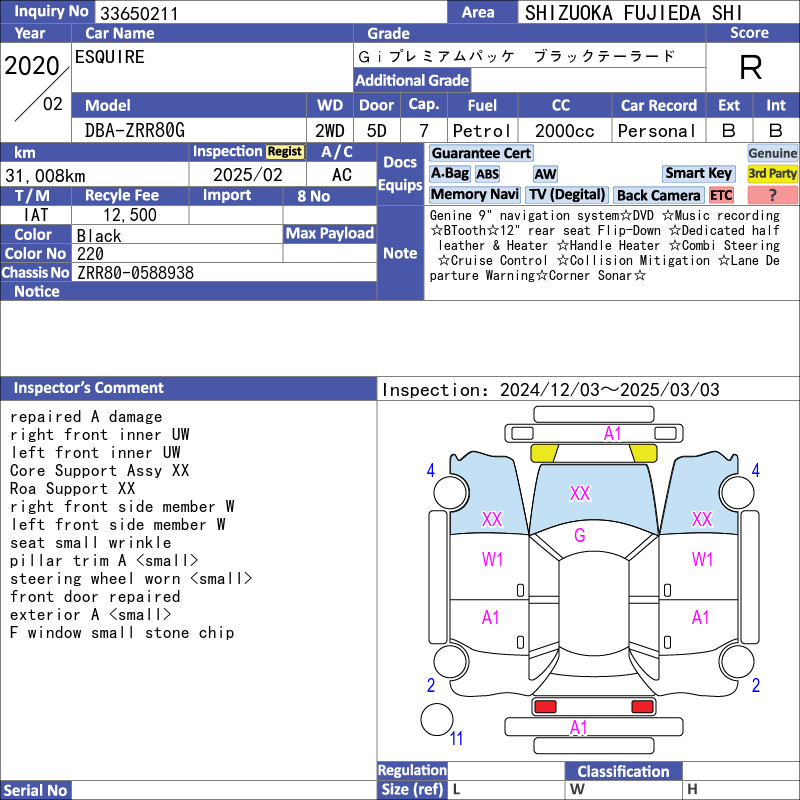Select the Back Camera equipment badge
This screenshot has width=800, height=800.
tap(658, 195)
